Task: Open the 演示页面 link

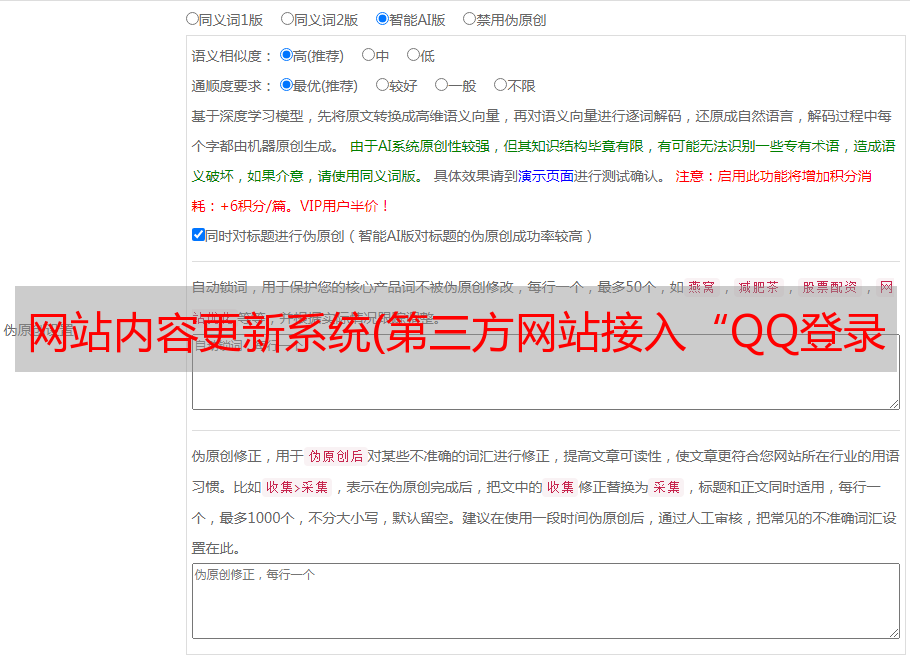Action: click(546, 176)
